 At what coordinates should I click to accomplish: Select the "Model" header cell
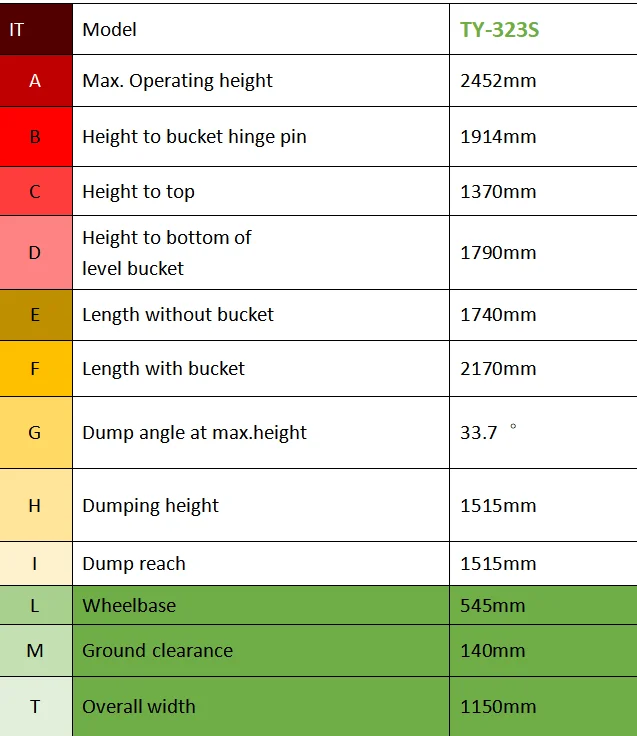(x=110, y=29)
